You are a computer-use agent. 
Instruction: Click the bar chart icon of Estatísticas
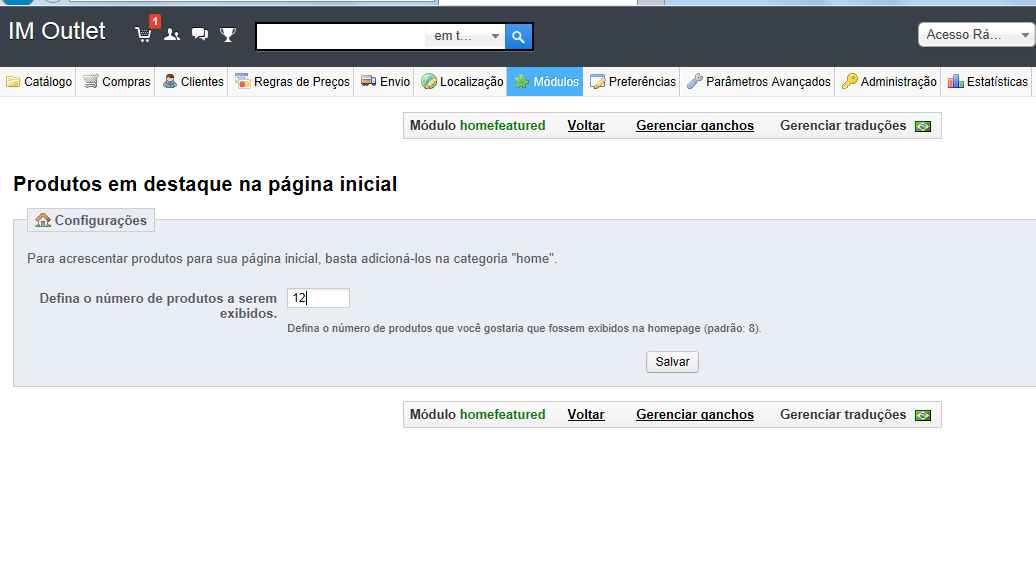coord(955,81)
